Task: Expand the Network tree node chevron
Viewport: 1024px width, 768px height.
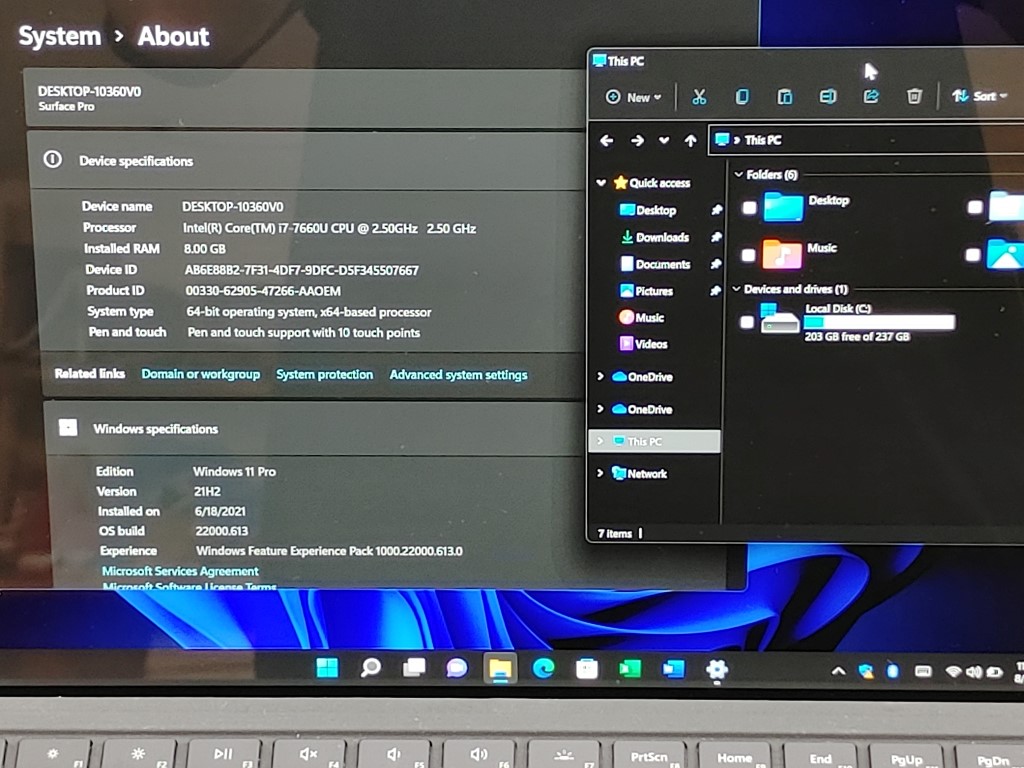Action: point(600,473)
